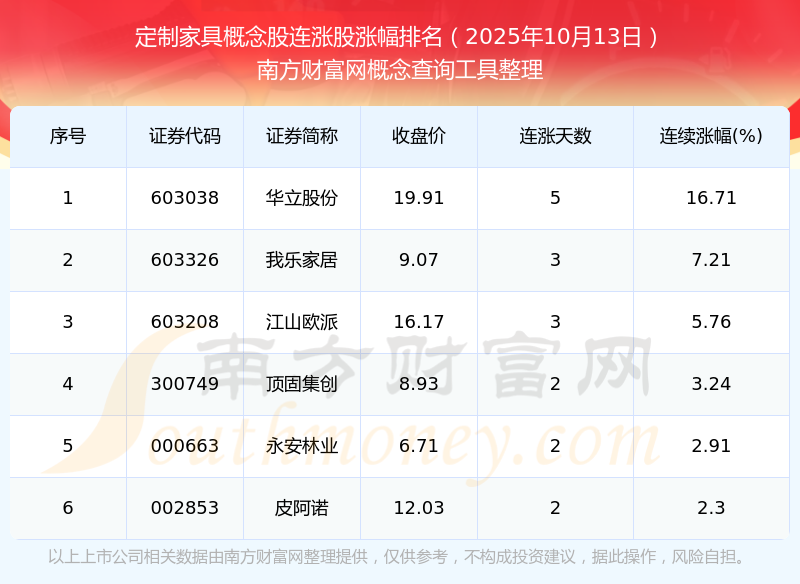Viewport: 800px width, 584px height.
Task: Click the 收盘价 column header
Action: pyautogui.click(x=419, y=136)
